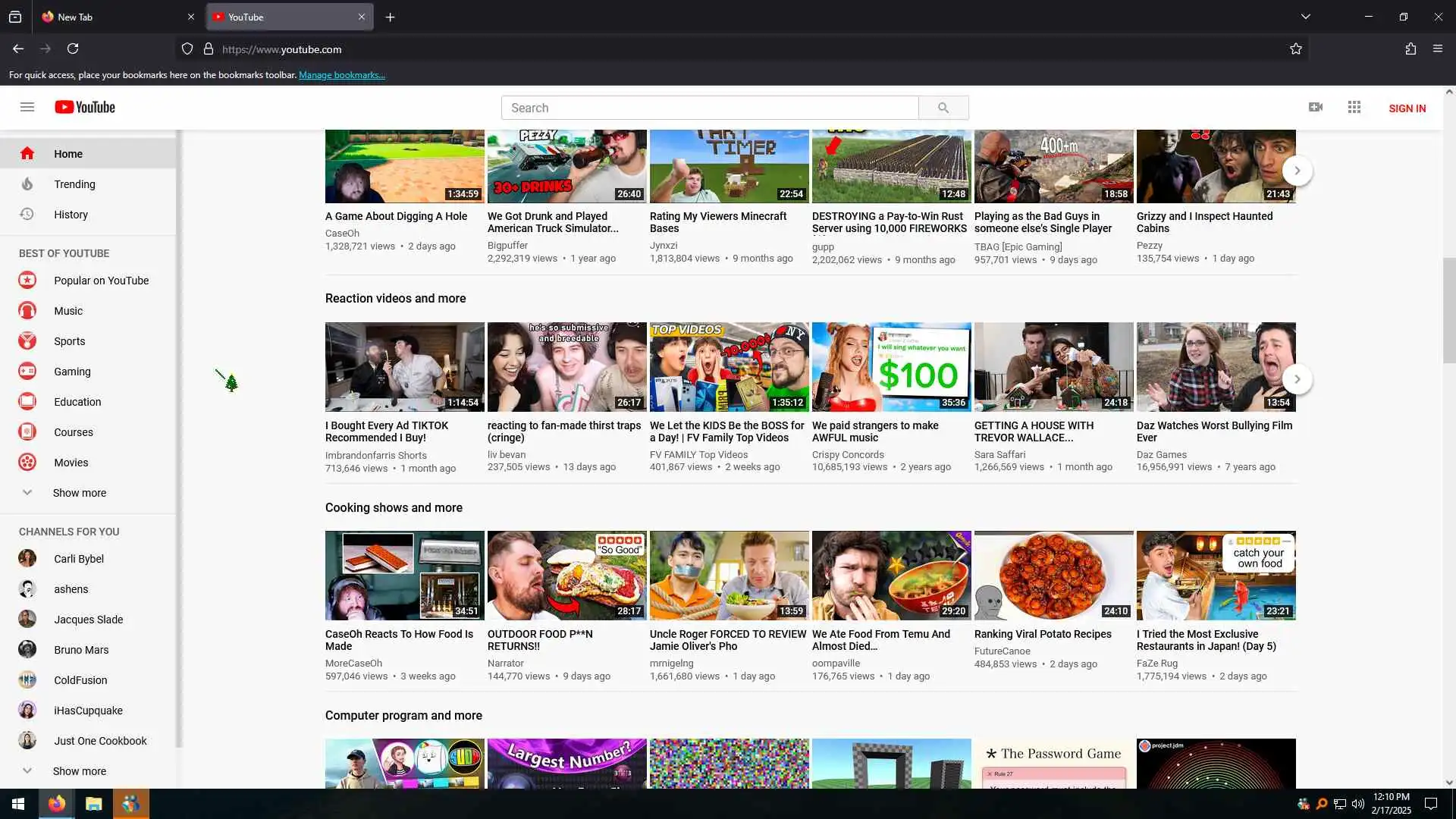Open the create video camera icon
Viewport: 1456px width, 819px height.
(1316, 107)
